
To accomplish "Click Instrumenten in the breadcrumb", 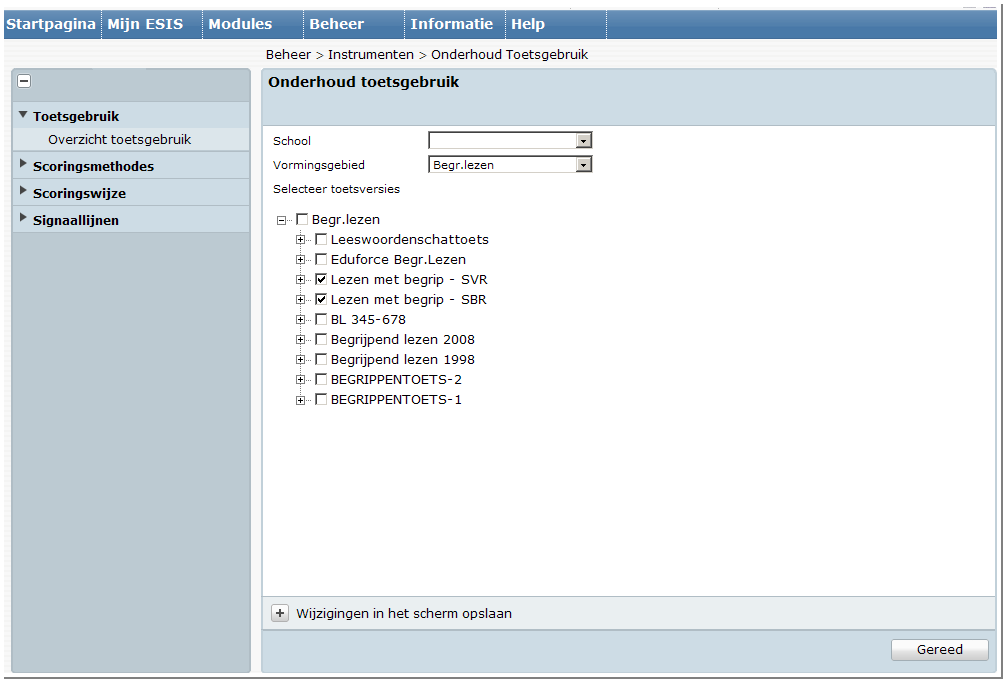I will point(371,55).
